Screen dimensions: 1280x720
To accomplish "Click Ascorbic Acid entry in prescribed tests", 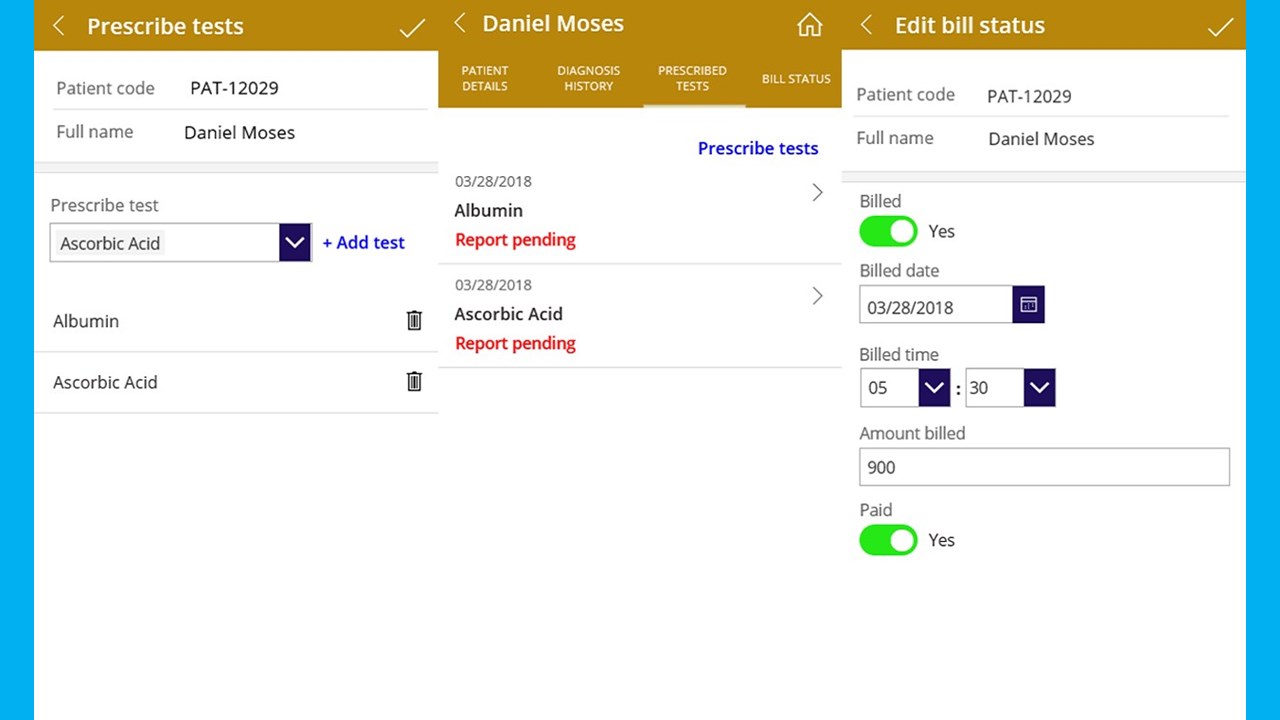I will click(x=640, y=316).
